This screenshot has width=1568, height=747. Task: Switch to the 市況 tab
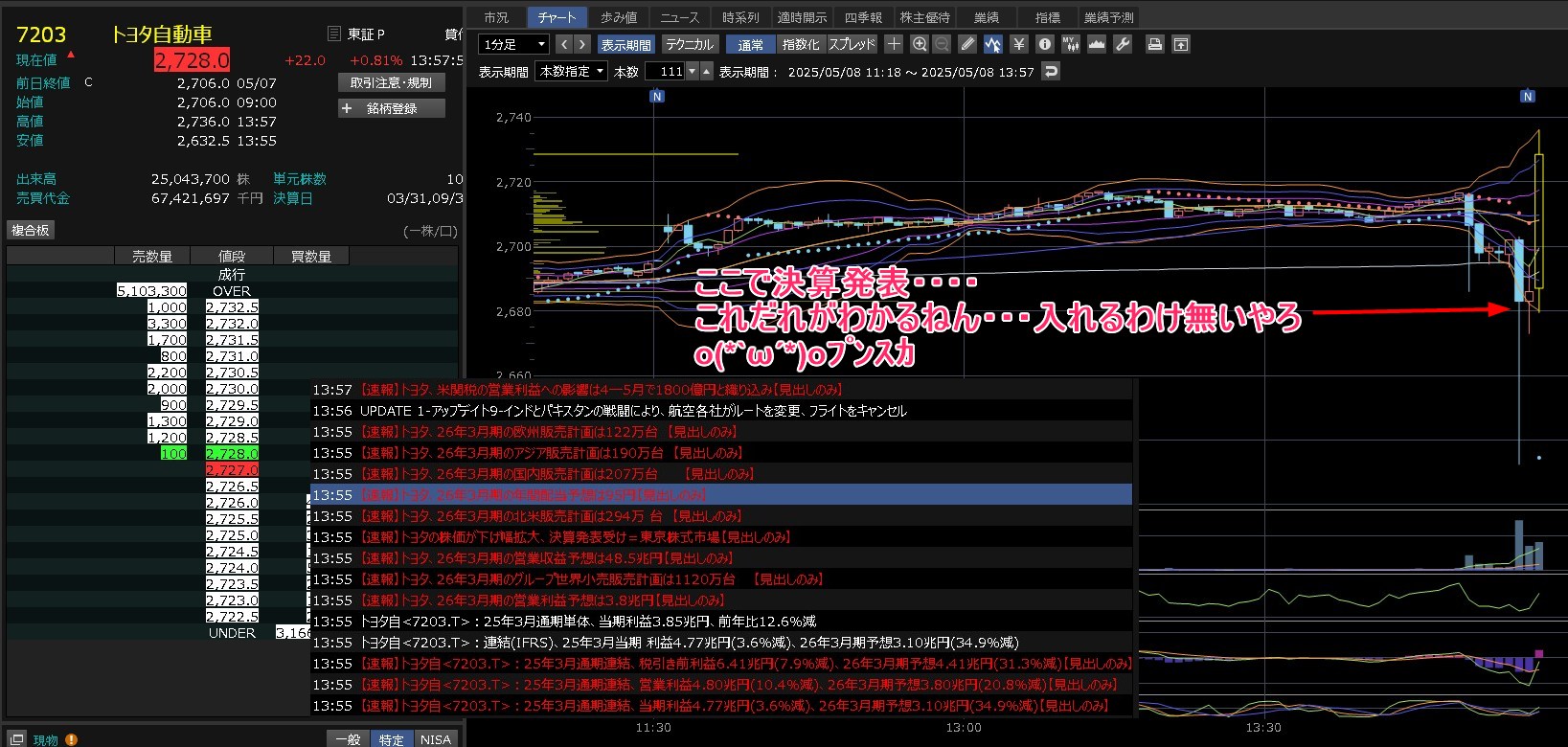point(496,17)
